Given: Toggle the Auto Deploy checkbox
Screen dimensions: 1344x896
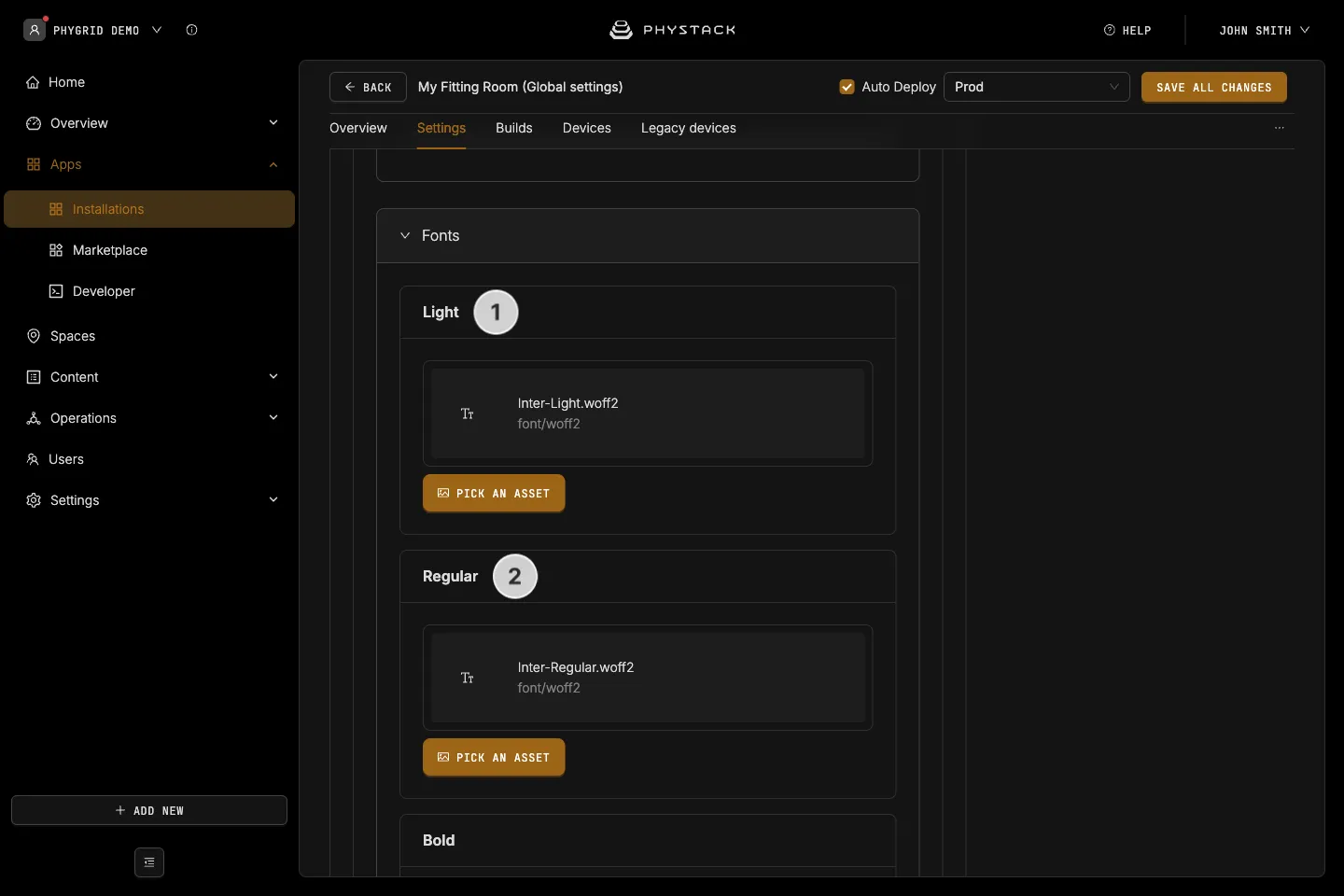Looking at the screenshot, I should (x=847, y=87).
